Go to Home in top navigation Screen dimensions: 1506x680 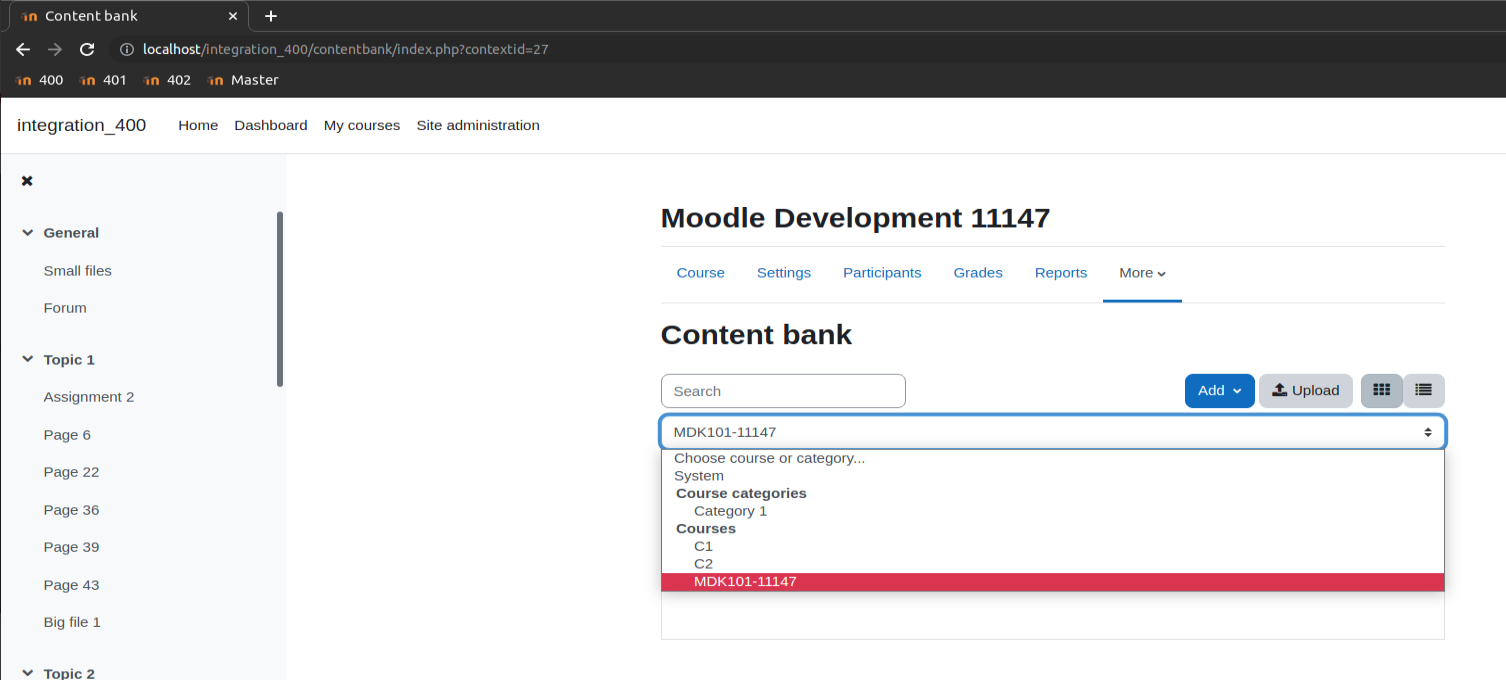coord(198,125)
